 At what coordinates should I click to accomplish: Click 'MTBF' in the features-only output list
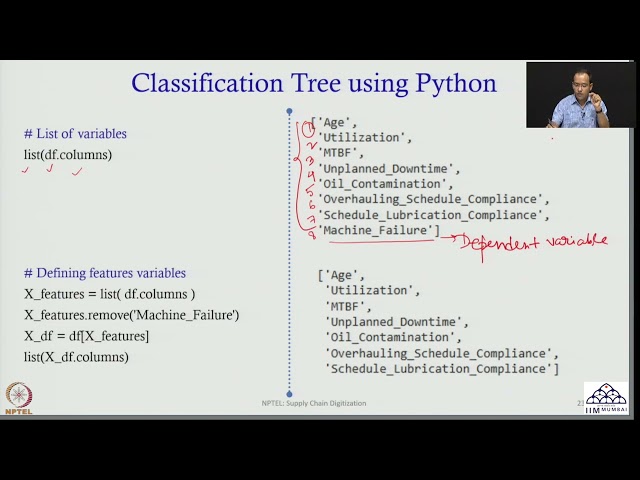pyautogui.click(x=345, y=306)
